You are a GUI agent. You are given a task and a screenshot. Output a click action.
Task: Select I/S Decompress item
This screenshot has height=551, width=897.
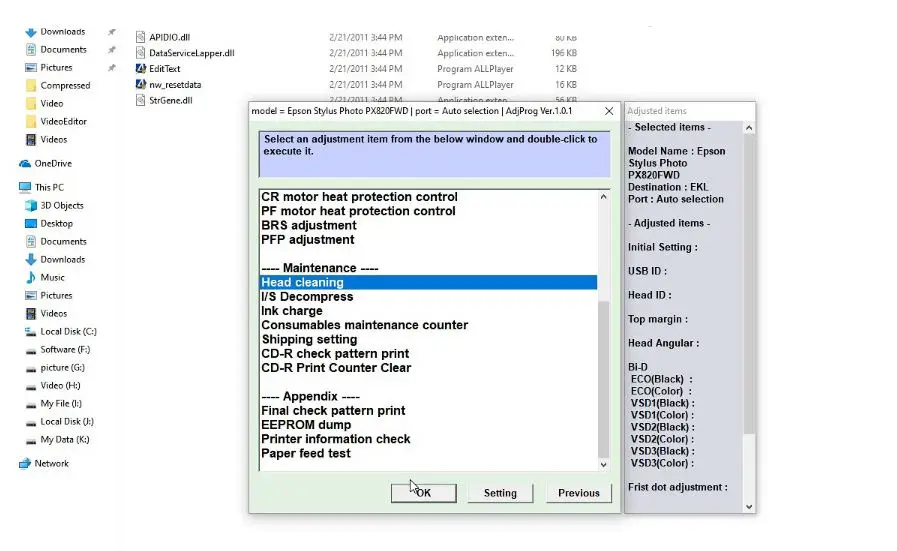coord(307,297)
